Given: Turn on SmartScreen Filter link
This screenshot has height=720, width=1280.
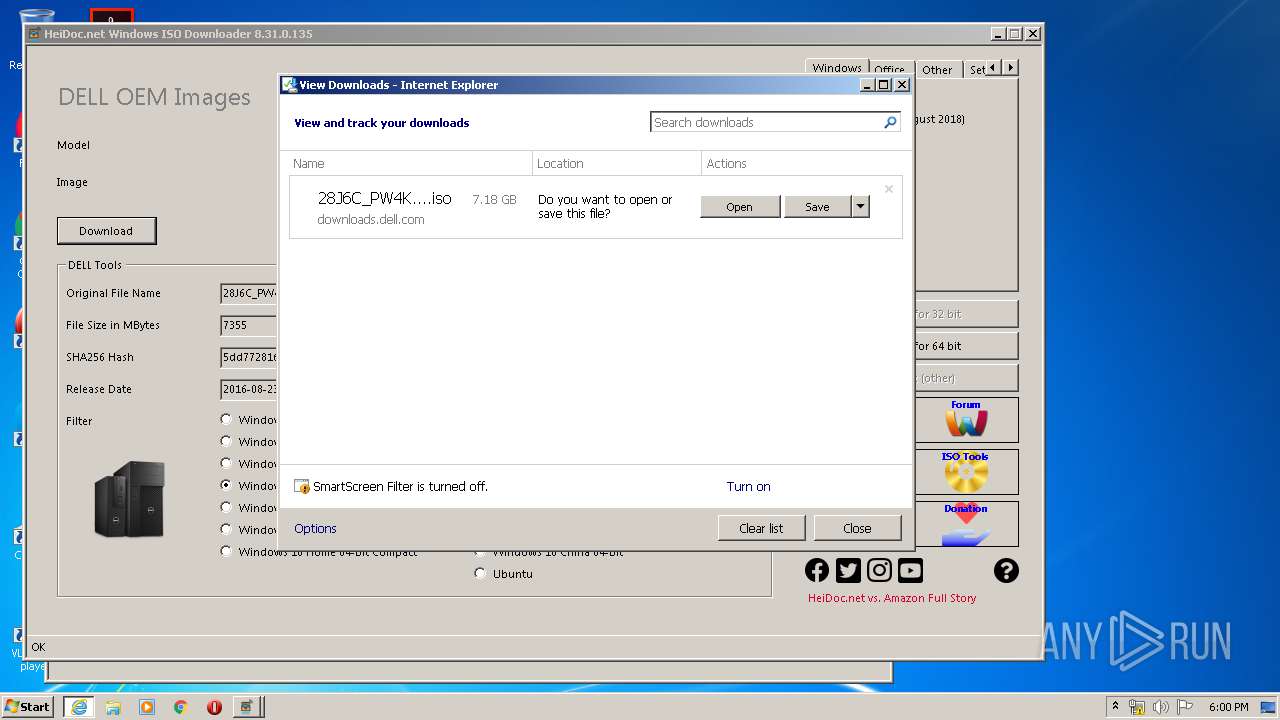Looking at the screenshot, I should click(748, 487).
